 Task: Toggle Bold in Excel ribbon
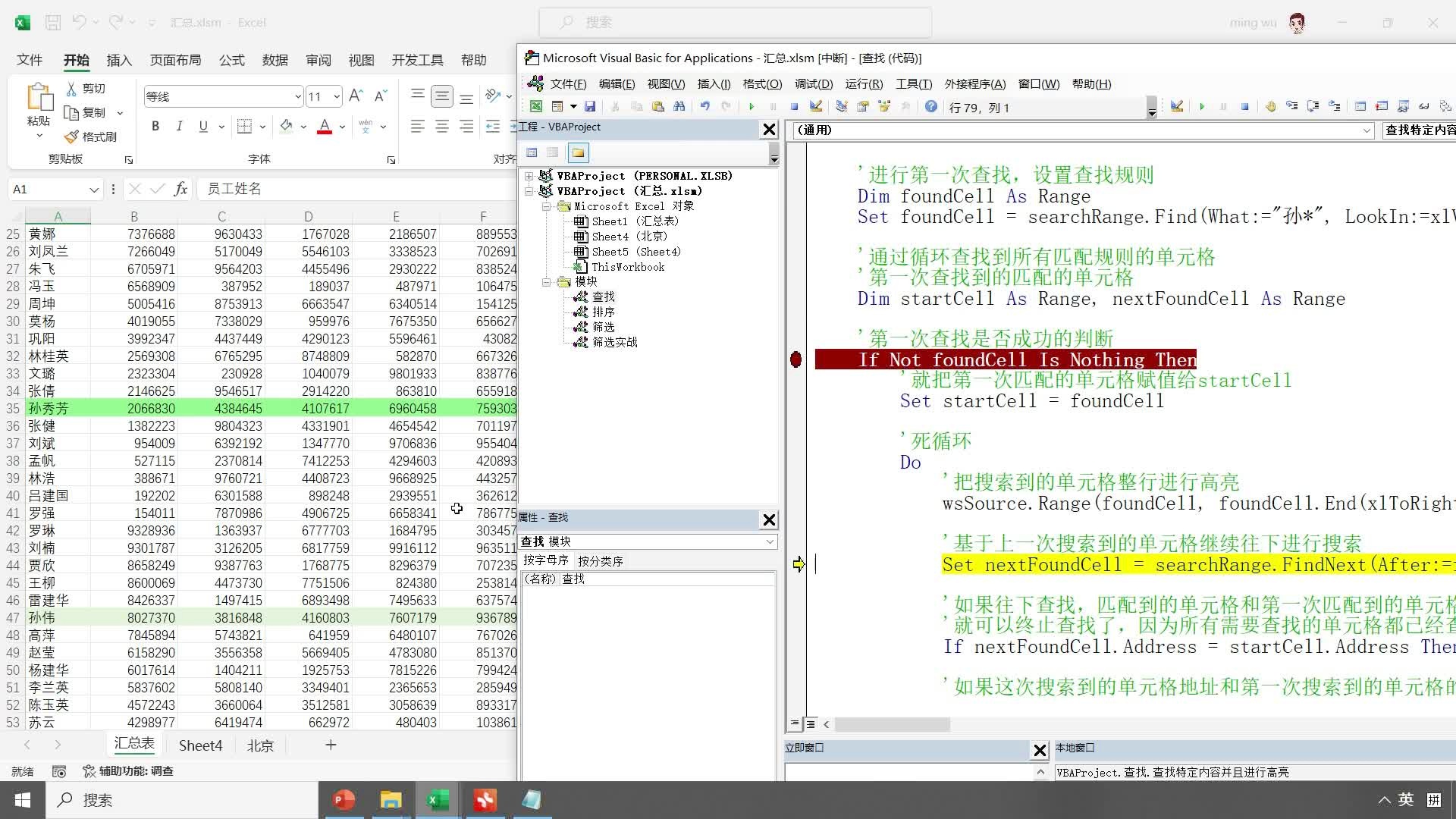[x=155, y=127]
